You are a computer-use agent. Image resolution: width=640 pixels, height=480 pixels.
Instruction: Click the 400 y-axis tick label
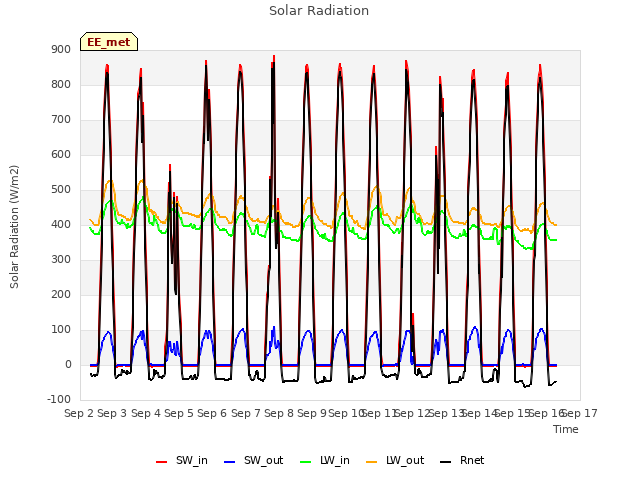click(61, 225)
